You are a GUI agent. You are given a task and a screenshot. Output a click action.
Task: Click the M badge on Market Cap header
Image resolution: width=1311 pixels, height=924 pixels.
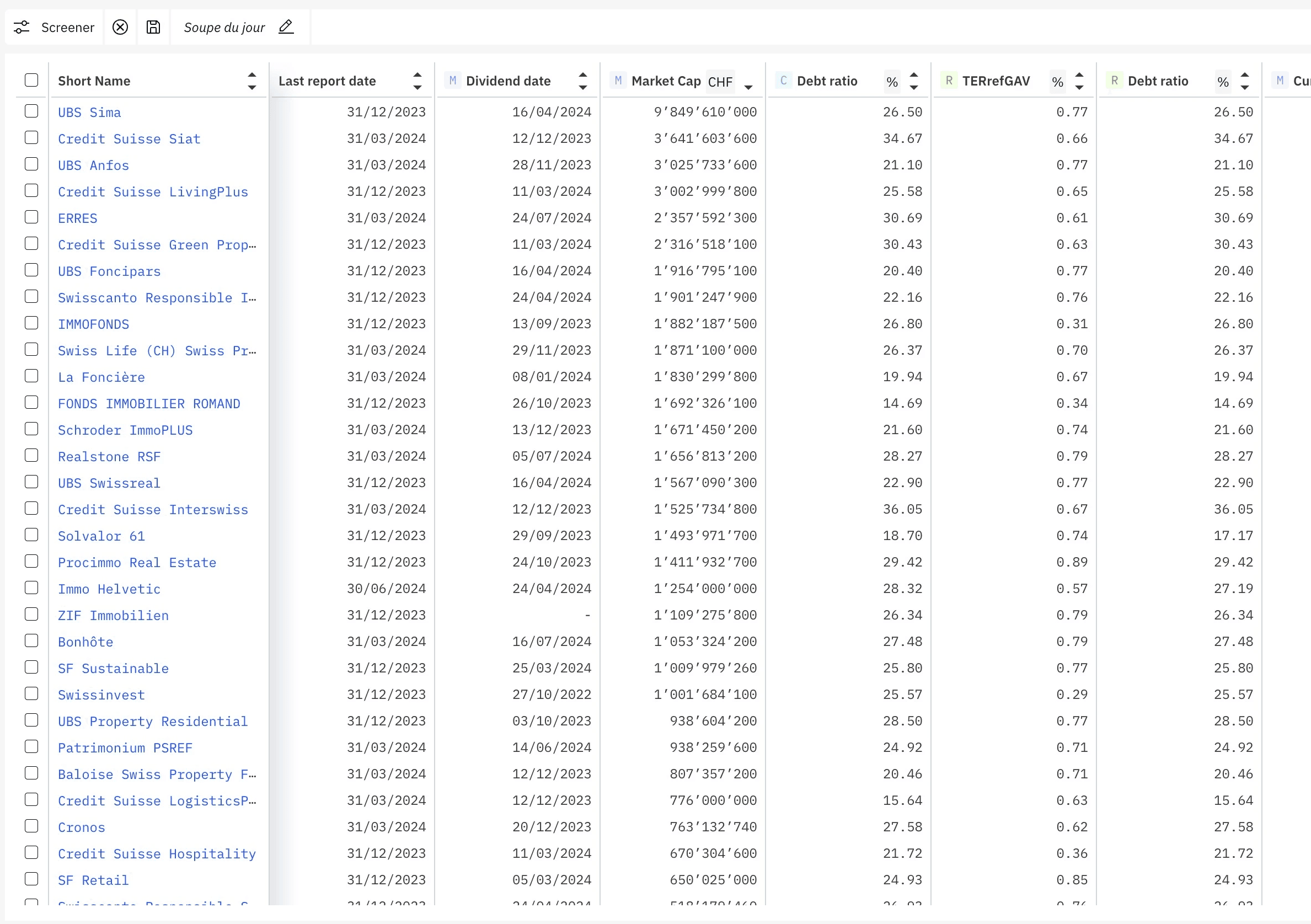point(618,81)
